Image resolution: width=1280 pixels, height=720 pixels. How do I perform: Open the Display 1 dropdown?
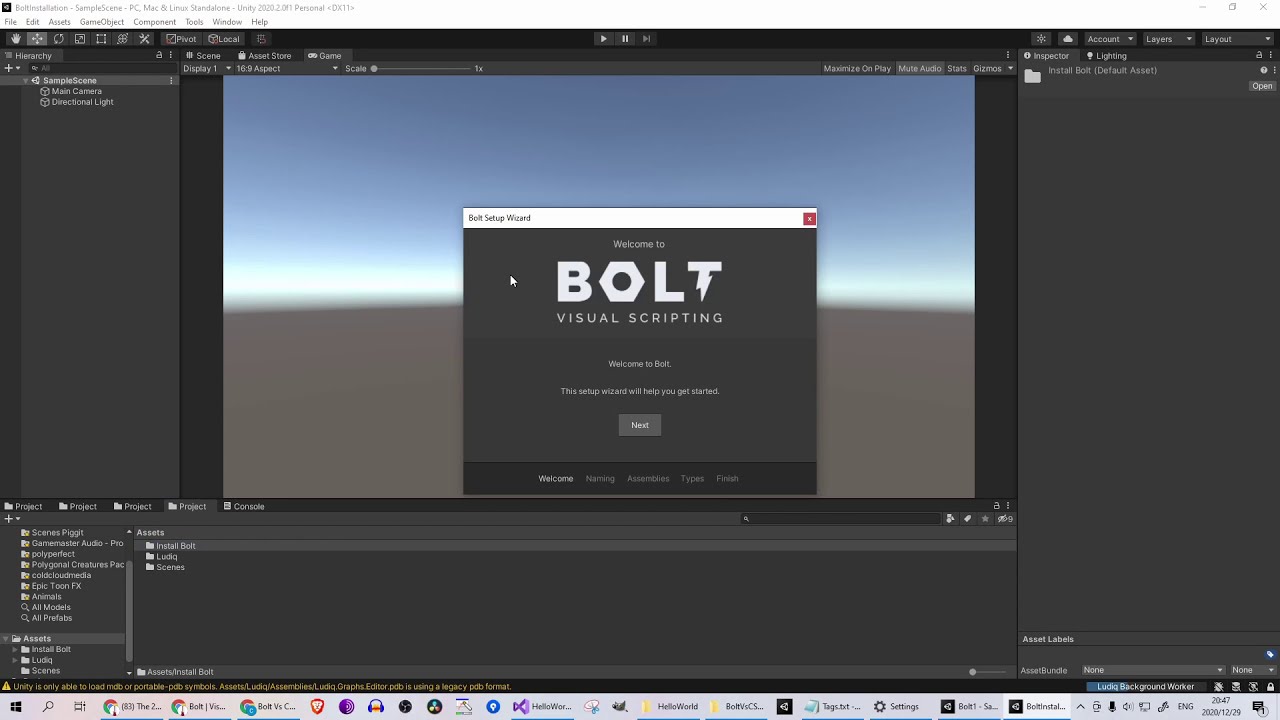tap(207, 69)
